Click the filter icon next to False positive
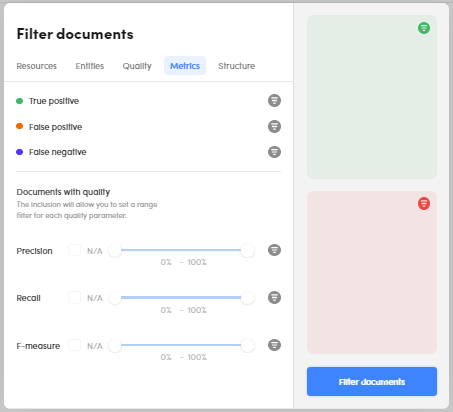This screenshot has height=412, width=453. click(274, 126)
